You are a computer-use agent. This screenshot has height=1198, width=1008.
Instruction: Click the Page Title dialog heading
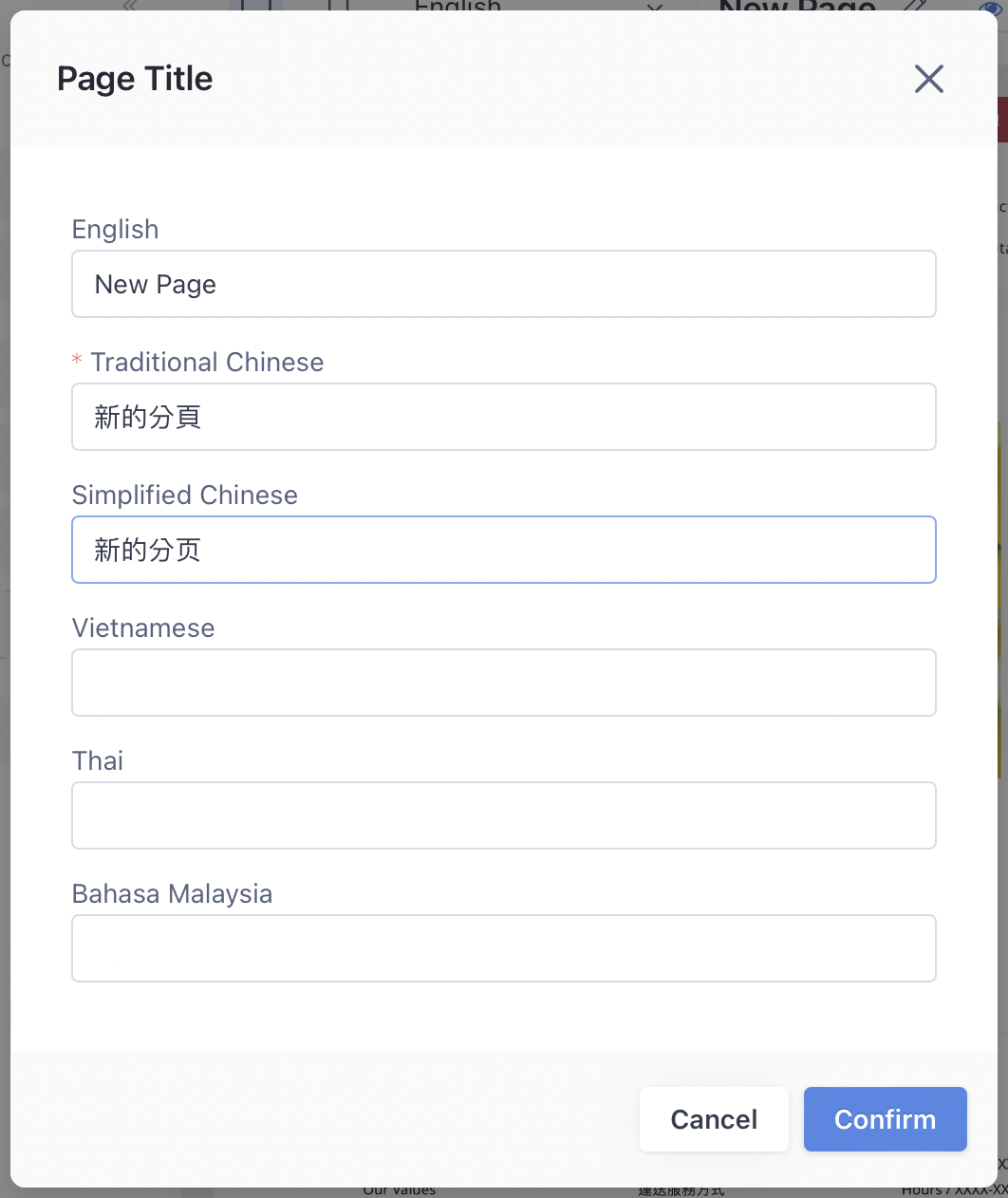(x=135, y=79)
